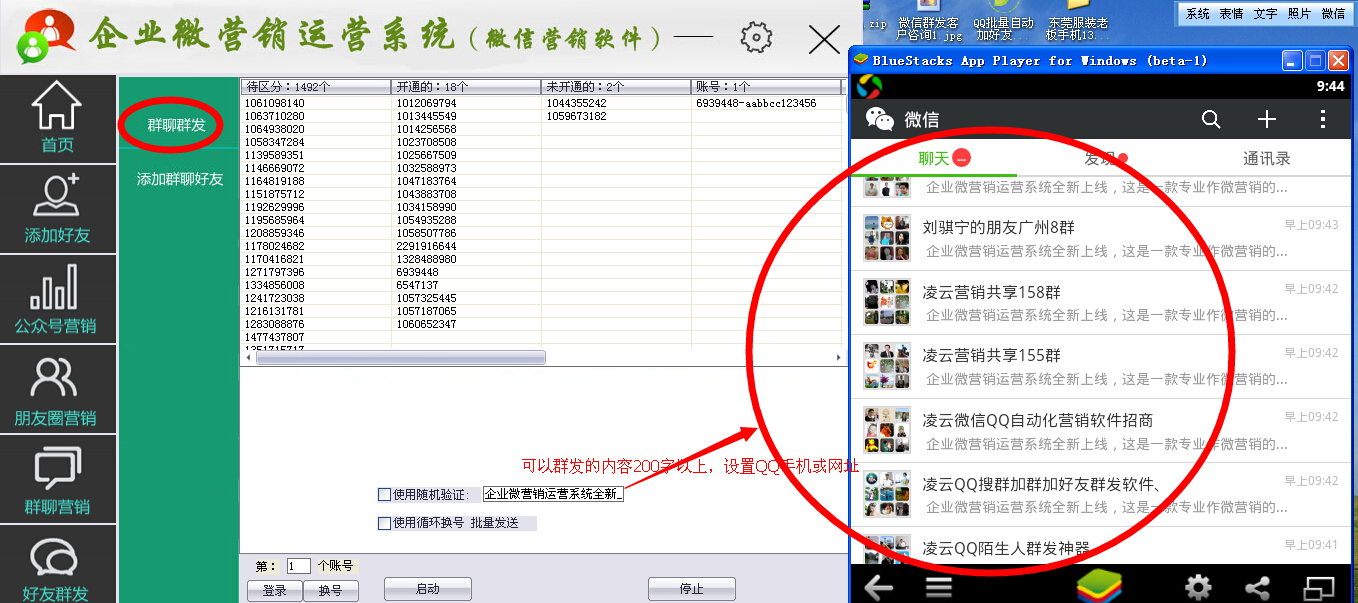Switch to WeChat 发现 tab
Screen dimensions: 1358x603
pyautogui.click(x=1100, y=159)
